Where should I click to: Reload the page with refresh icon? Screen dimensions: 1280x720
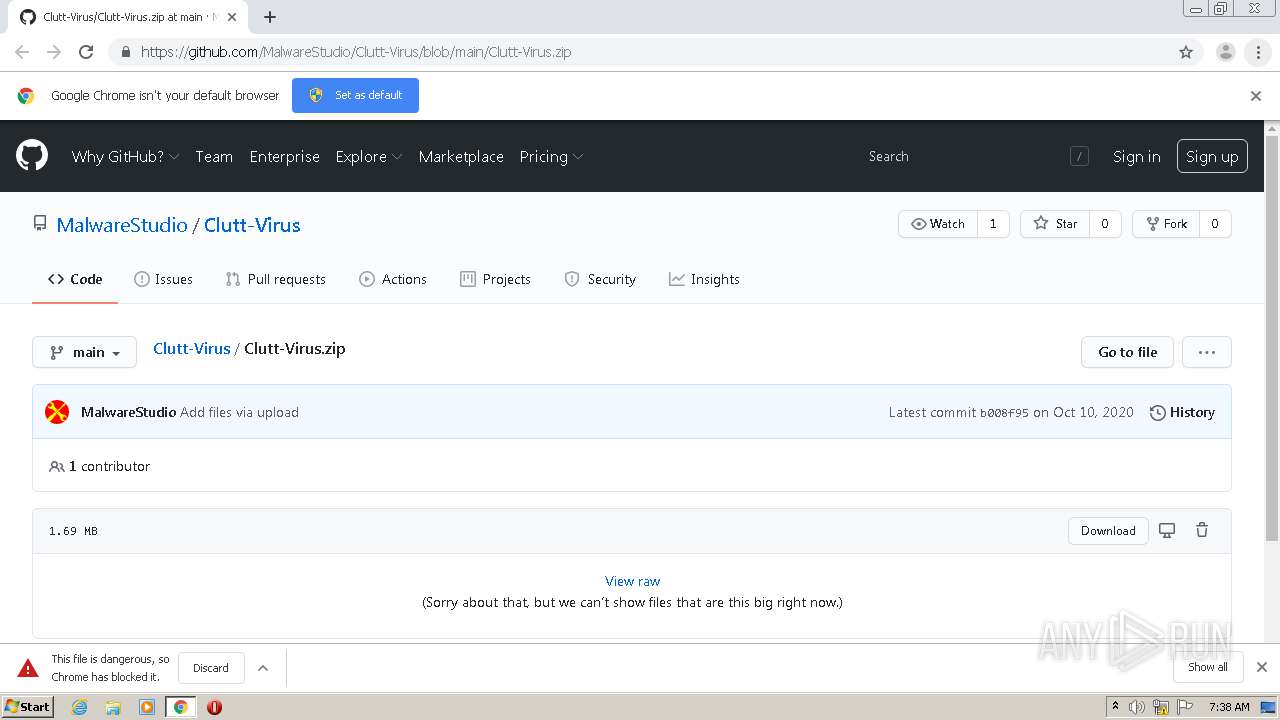click(x=86, y=52)
